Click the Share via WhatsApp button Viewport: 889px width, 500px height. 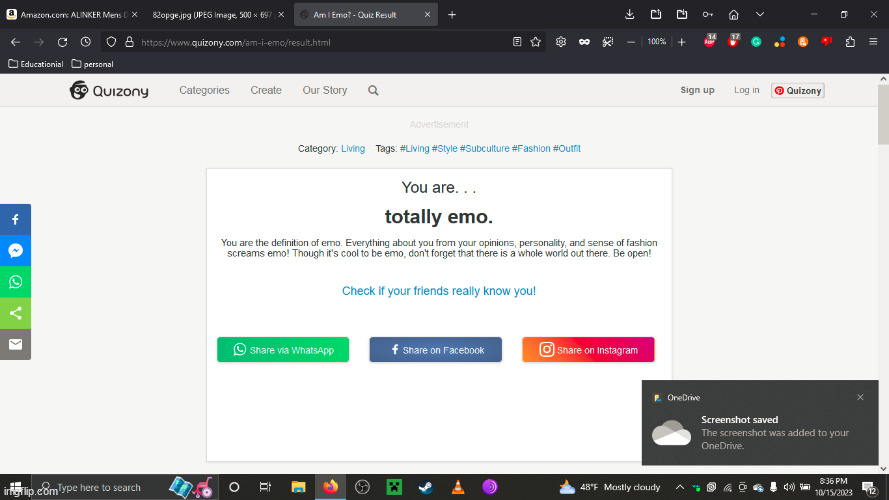pyautogui.click(x=283, y=350)
